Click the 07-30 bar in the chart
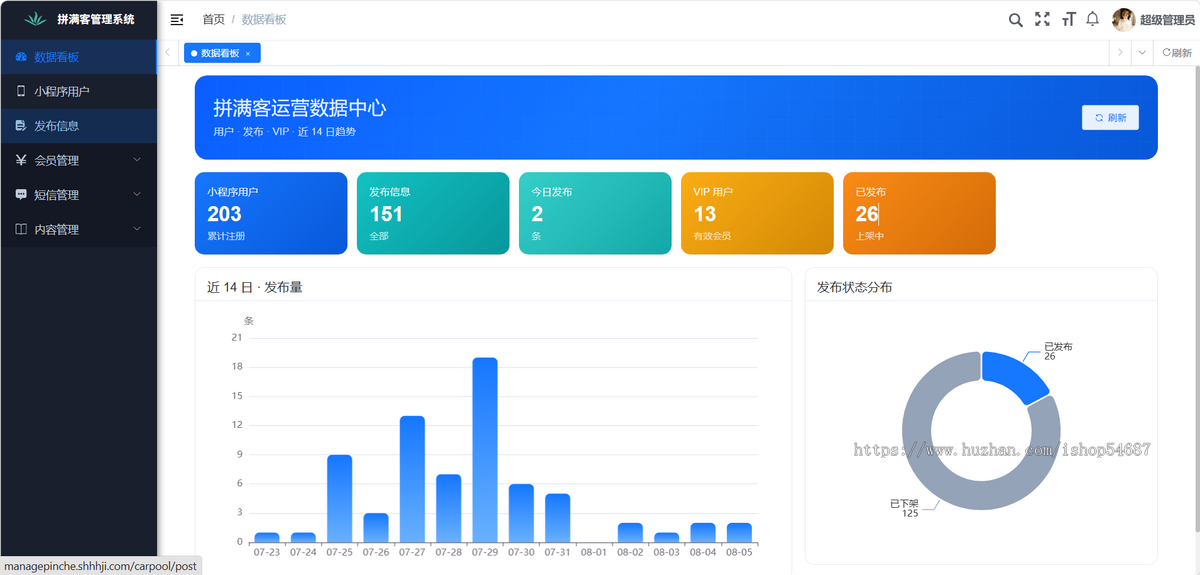This screenshot has width=1200, height=575. [x=521, y=513]
